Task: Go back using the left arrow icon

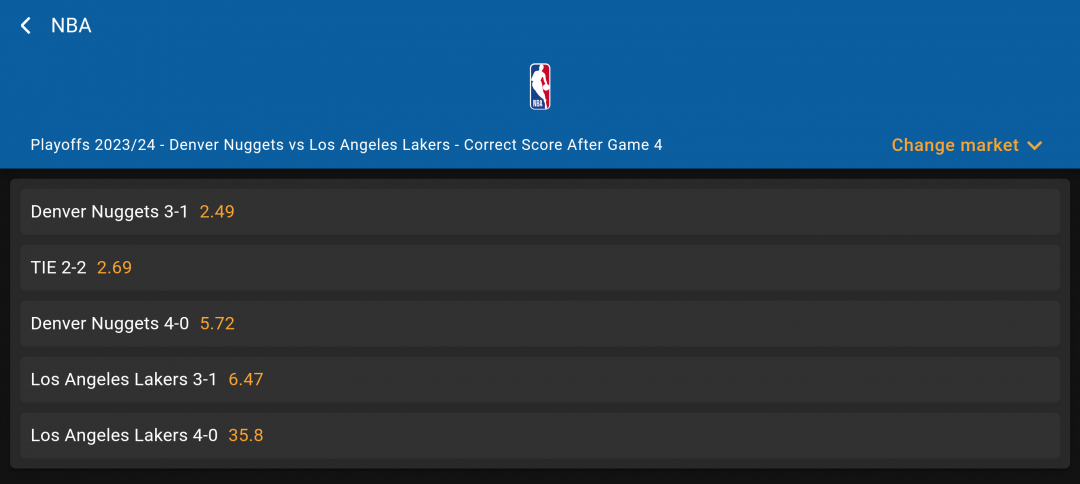Action: pos(26,26)
